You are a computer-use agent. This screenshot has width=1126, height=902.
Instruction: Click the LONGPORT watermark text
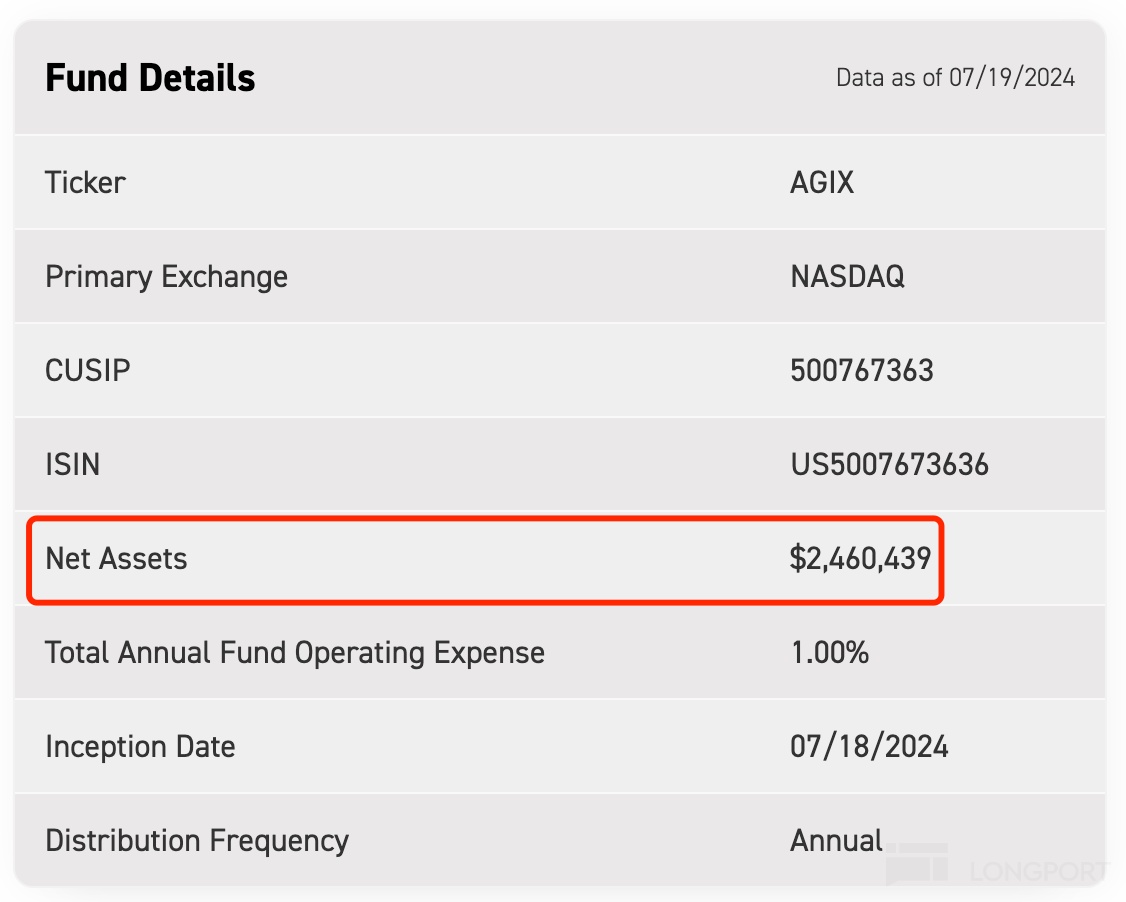[1038, 871]
